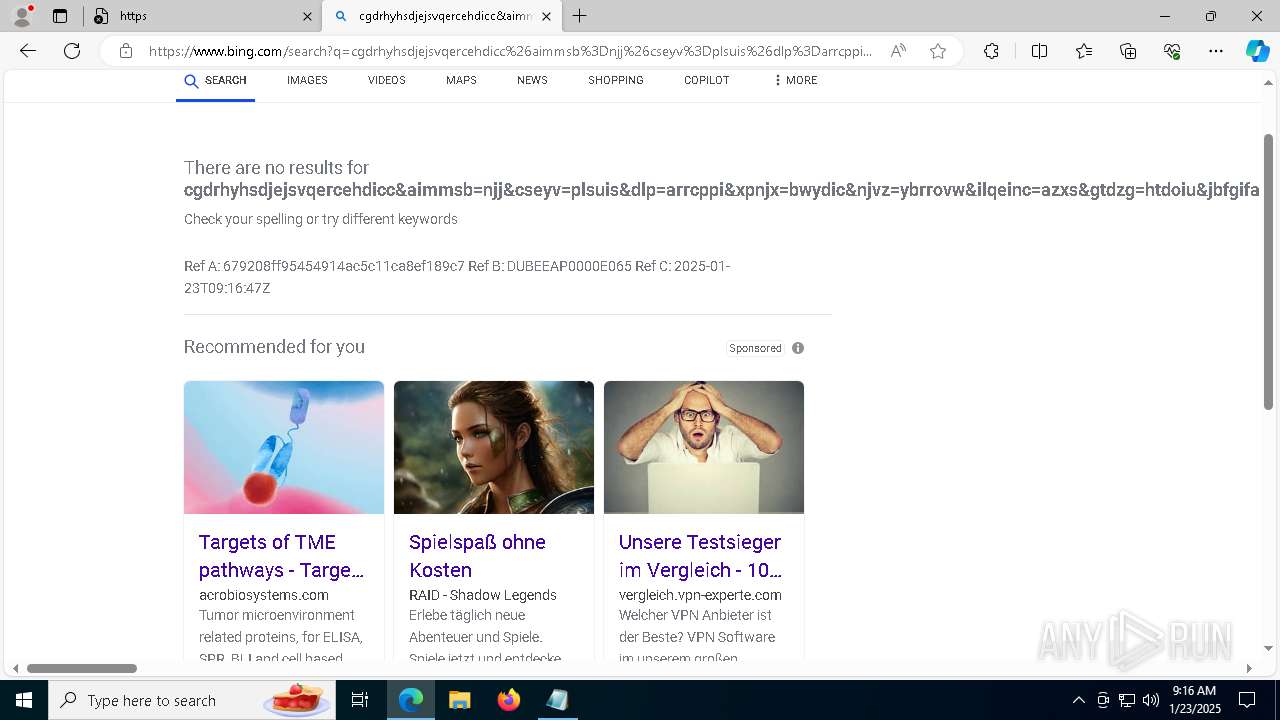This screenshot has width=1280, height=720.
Task: Click the scroll right arrow
Action: pos(1249,668)
